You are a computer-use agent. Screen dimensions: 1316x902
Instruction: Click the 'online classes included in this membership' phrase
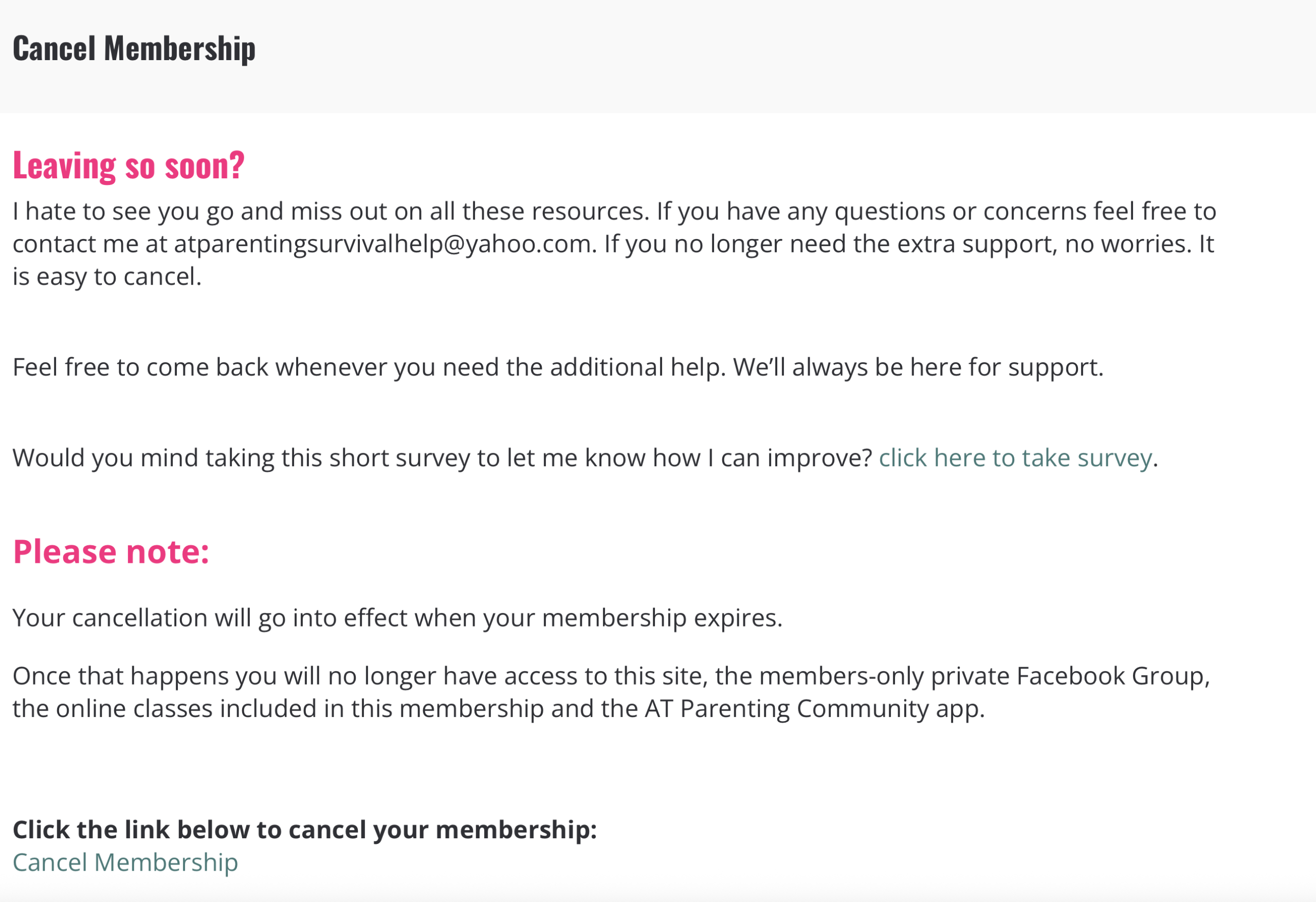[300, 708]
